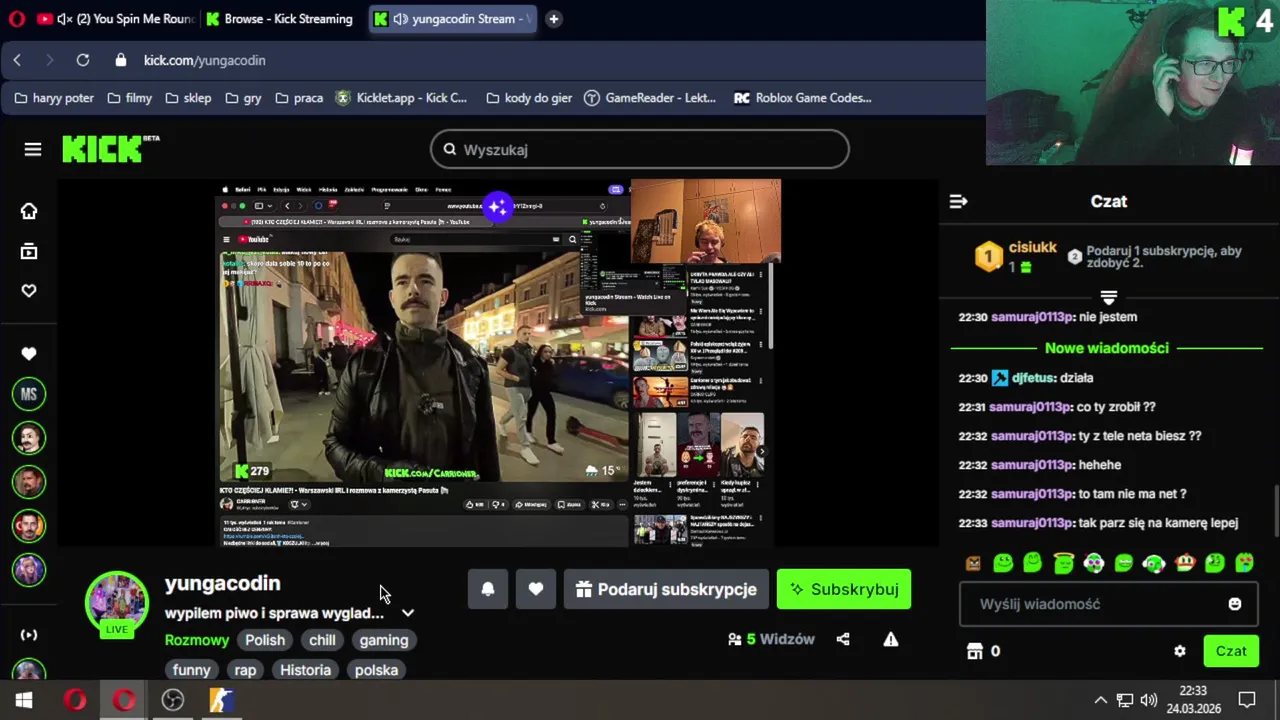Click the yungacodin channel avatar
Viewport: 1280px width, 720px height.
tap(117, 603)
